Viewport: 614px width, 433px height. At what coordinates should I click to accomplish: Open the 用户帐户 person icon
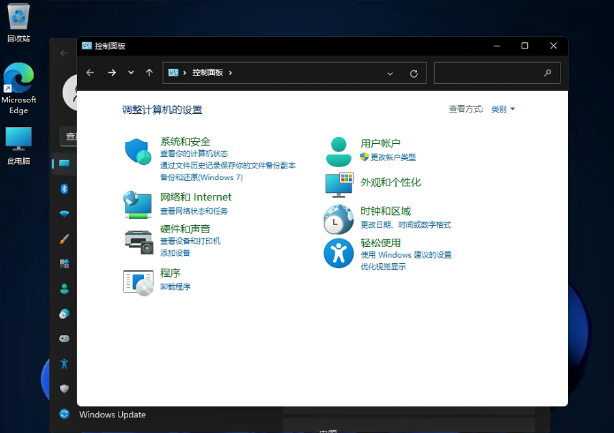(339, 152)
